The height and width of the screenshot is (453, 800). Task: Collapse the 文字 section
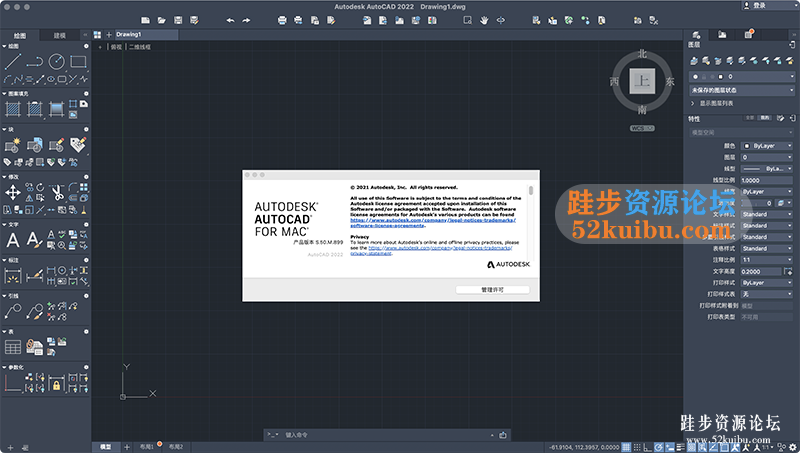pos(5,224)
